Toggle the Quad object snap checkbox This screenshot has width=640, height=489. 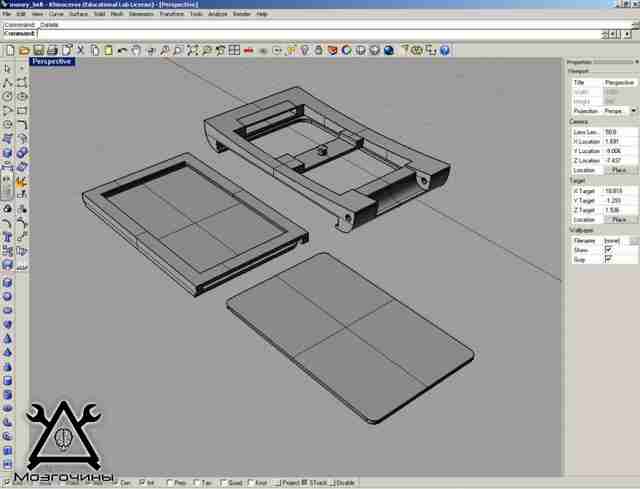pyautogui.click(x=223, y=483)
